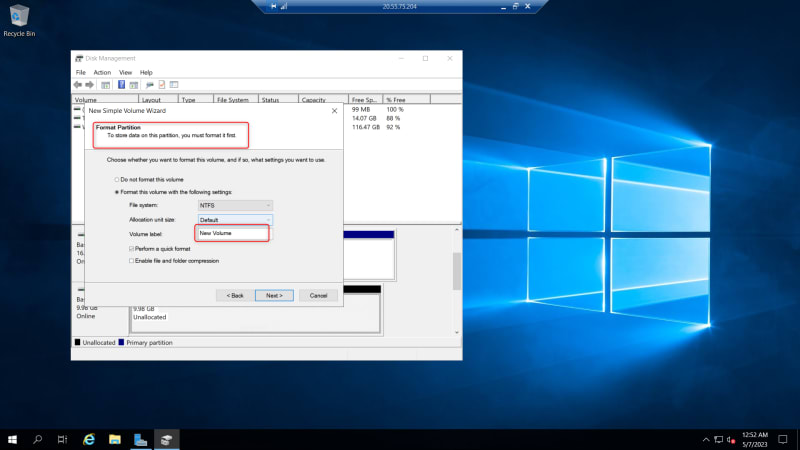This screenshot has width=800, height=450.
Task: Open Task View from the taskbar
Action: [62, 439]
